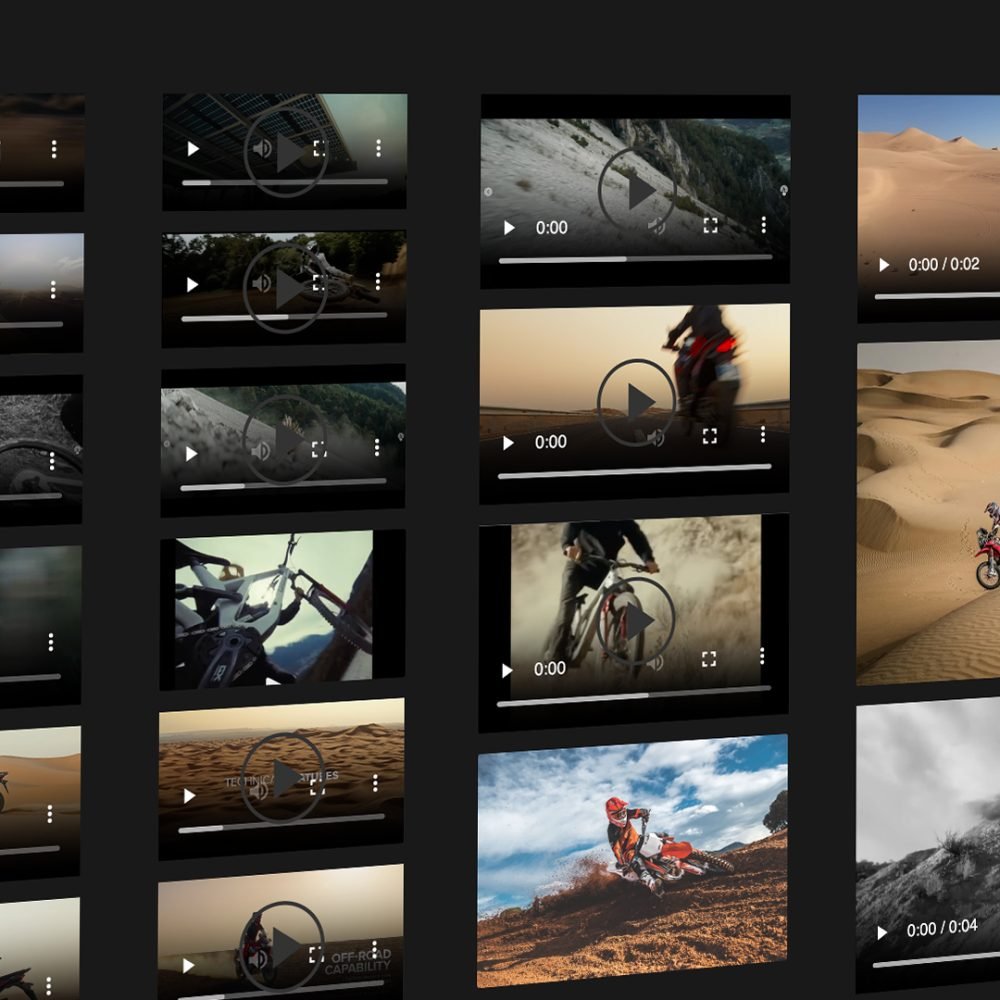The width and height of the screenshot is (1000, 1000).
Task: Click the bike frame close-up video thumbnail
Action: (x=273, y=607)
